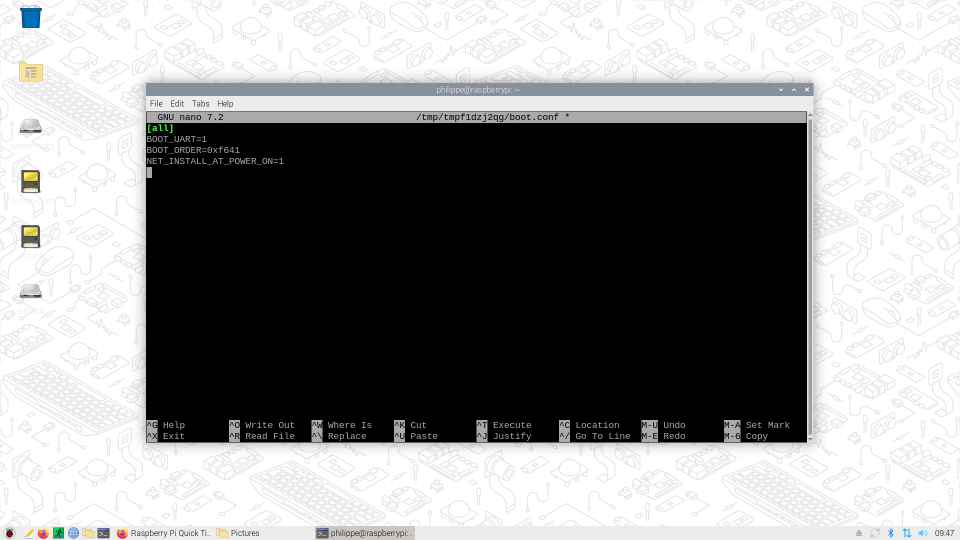Open the Bluetooth tray menu
960x540 pixels.
pyautogui.click(x=891, y=533)
